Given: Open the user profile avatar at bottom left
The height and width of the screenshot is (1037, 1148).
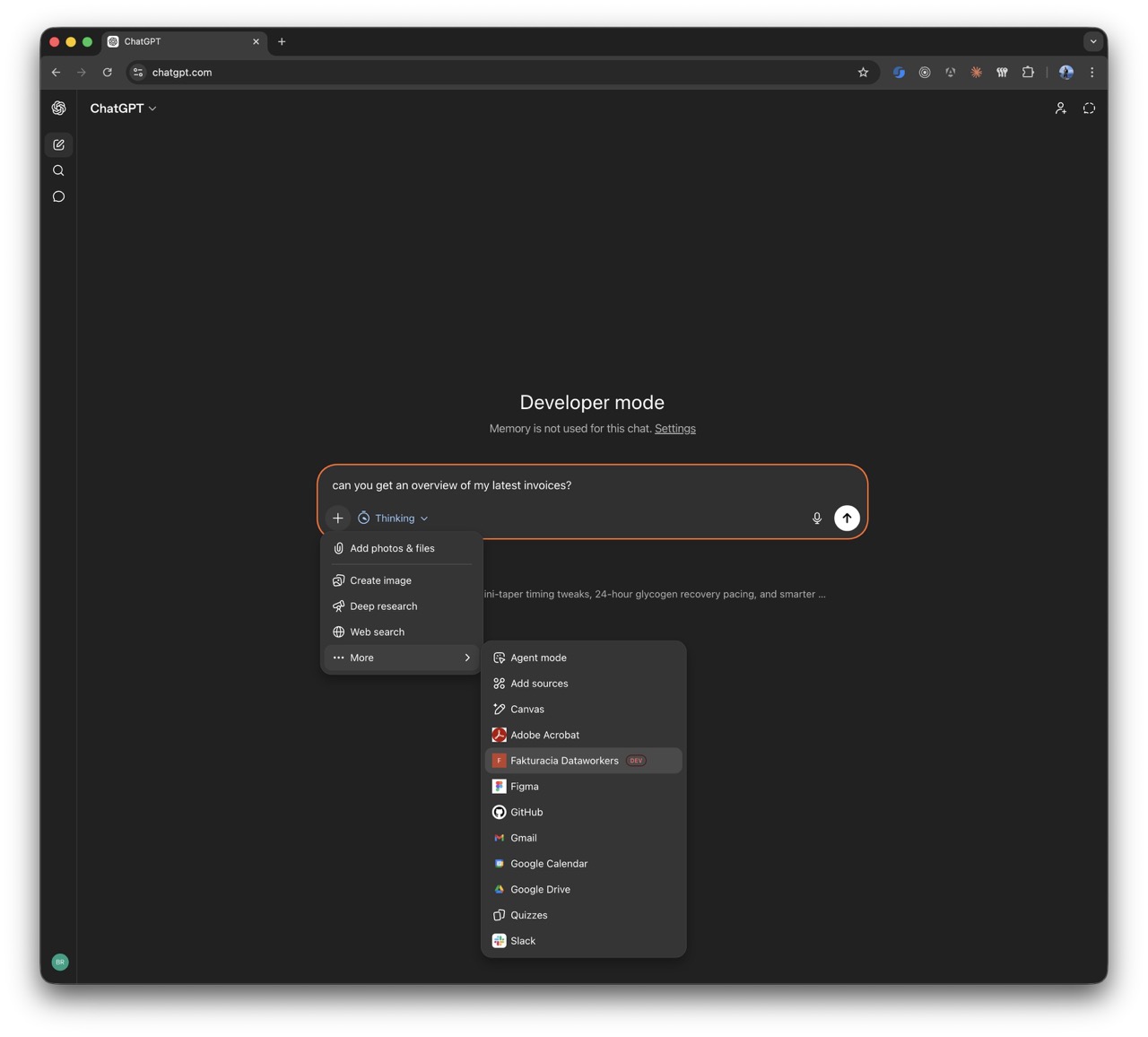Looking at the screenshot, I should [60, 962].
